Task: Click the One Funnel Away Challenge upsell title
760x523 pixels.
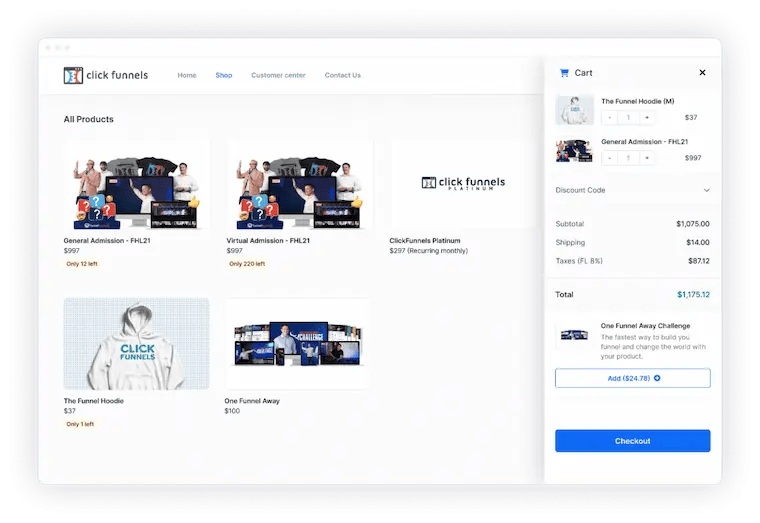Action: [645, 326]
